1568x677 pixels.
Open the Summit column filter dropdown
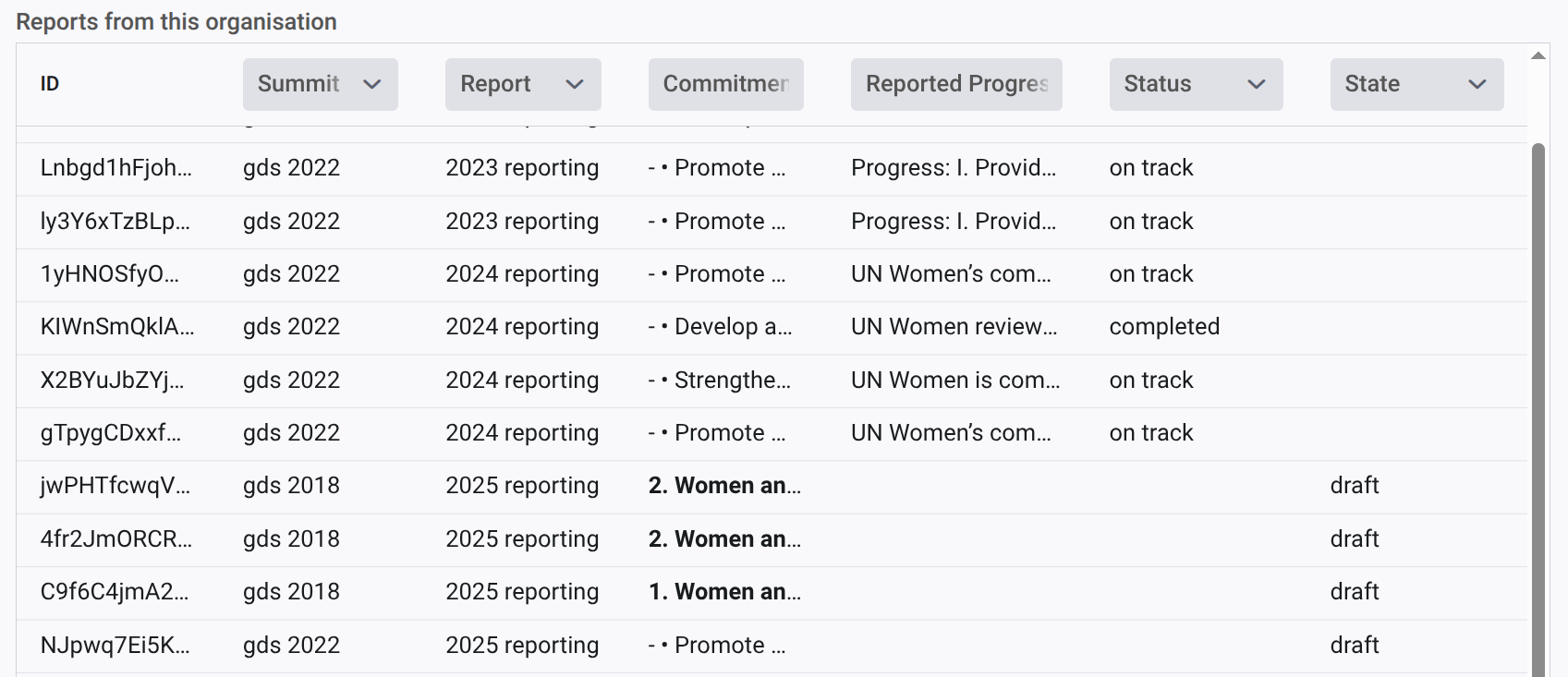tap(320, 84)
